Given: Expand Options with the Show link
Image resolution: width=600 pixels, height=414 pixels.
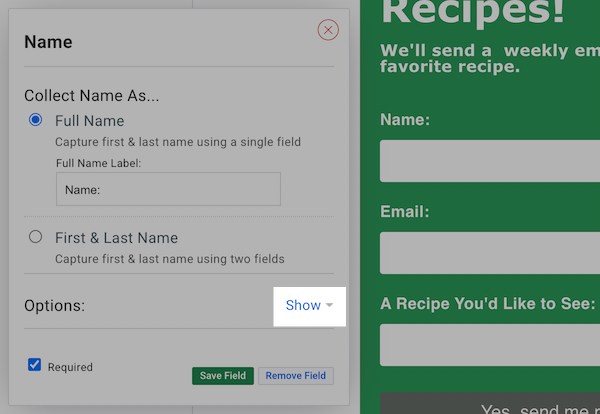Looking at the screenshot, I should click(x=303, y=305).
